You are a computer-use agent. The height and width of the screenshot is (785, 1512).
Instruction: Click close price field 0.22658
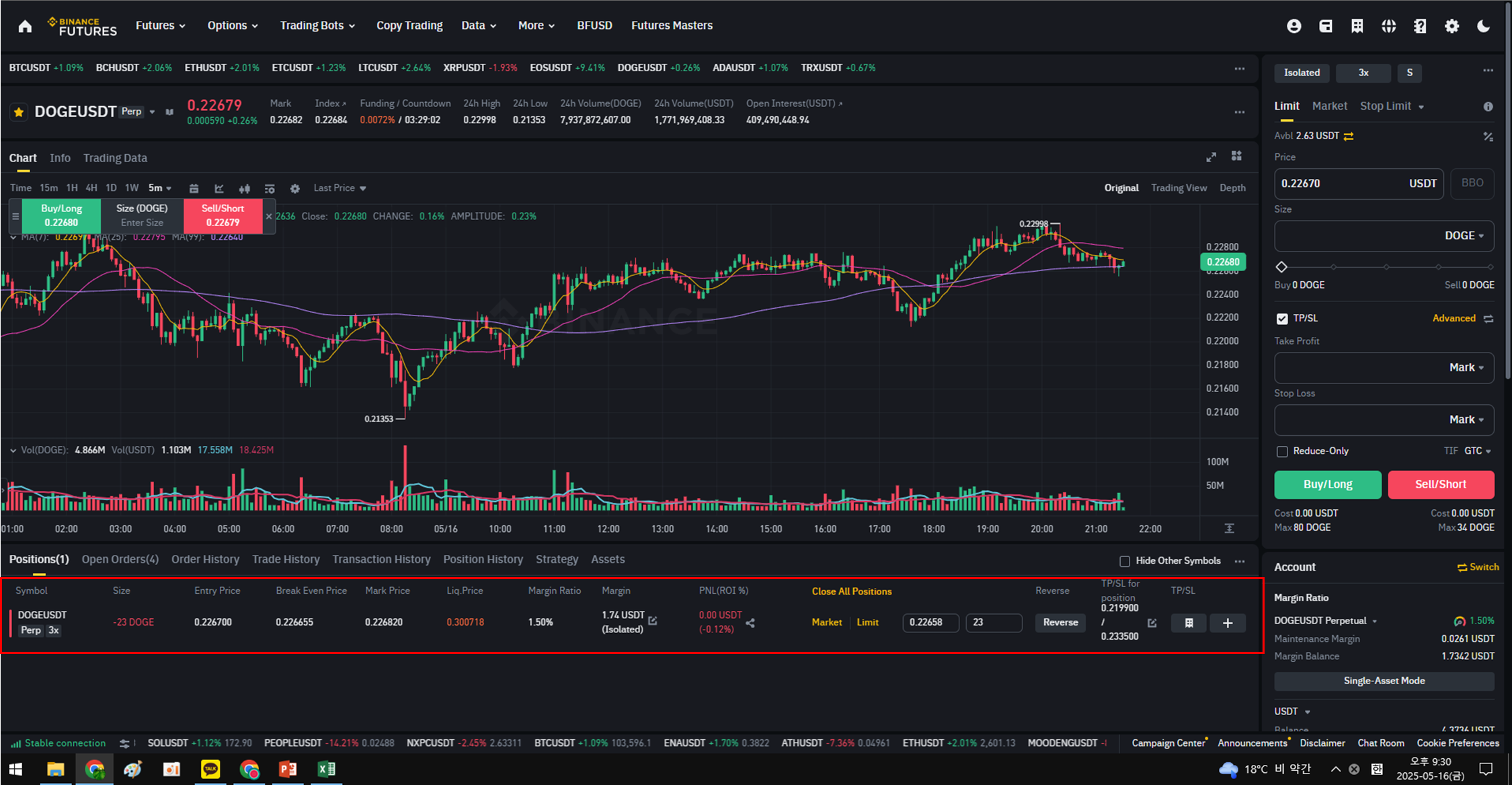click(x=930, y=623)
